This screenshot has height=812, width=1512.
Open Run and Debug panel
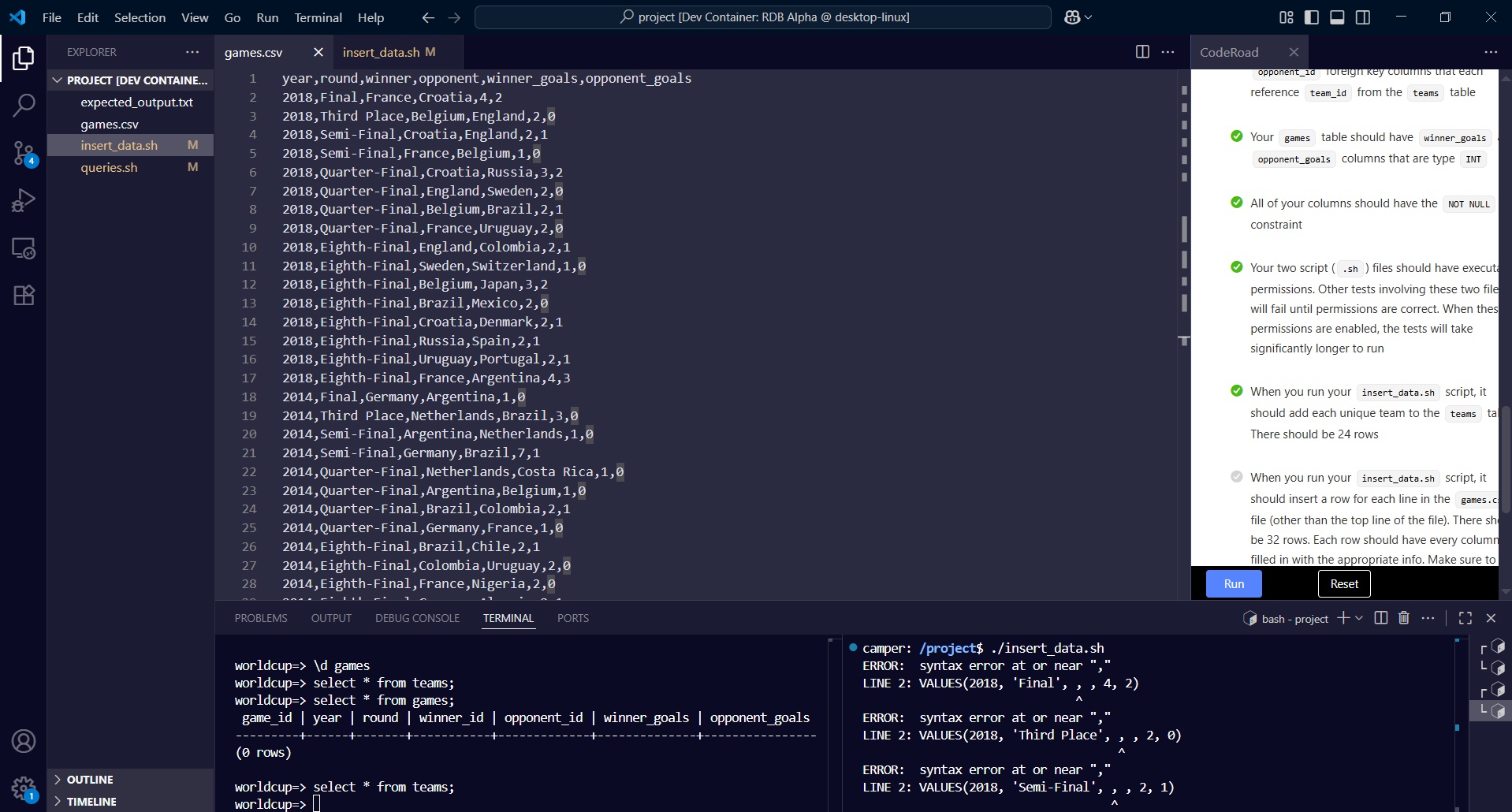[24, 199]
